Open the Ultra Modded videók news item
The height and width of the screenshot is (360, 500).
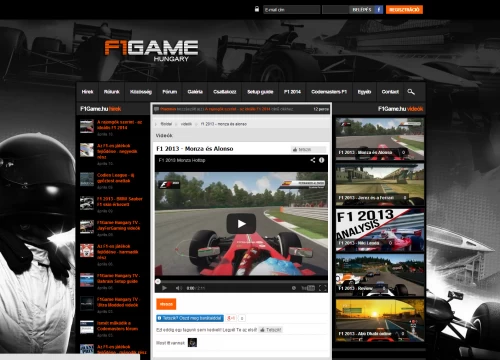tap(118, 302)
